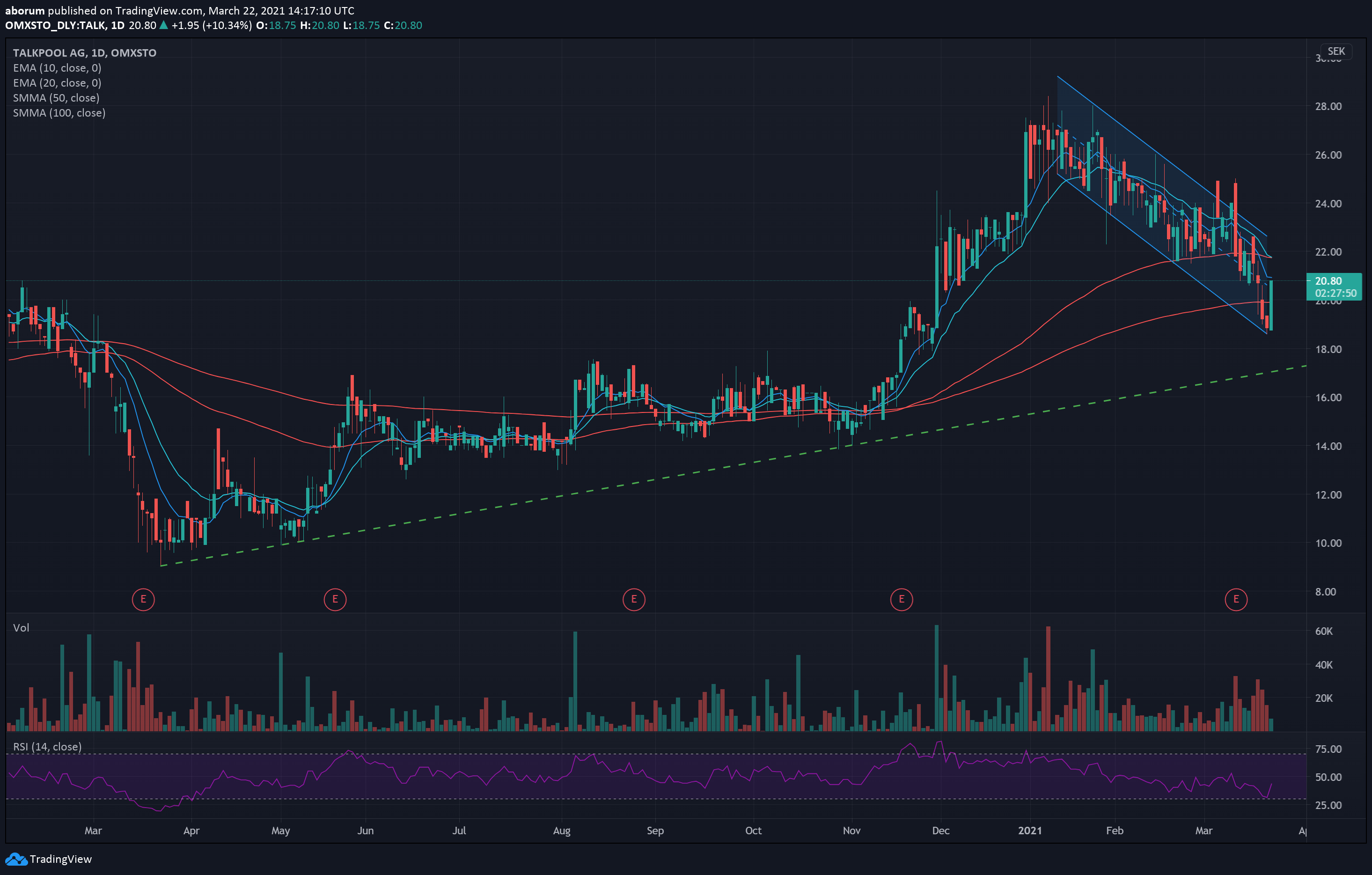Select the EMA (20, close, 0) indicator label
This screenshot has width=1372, height=875.
57,82
